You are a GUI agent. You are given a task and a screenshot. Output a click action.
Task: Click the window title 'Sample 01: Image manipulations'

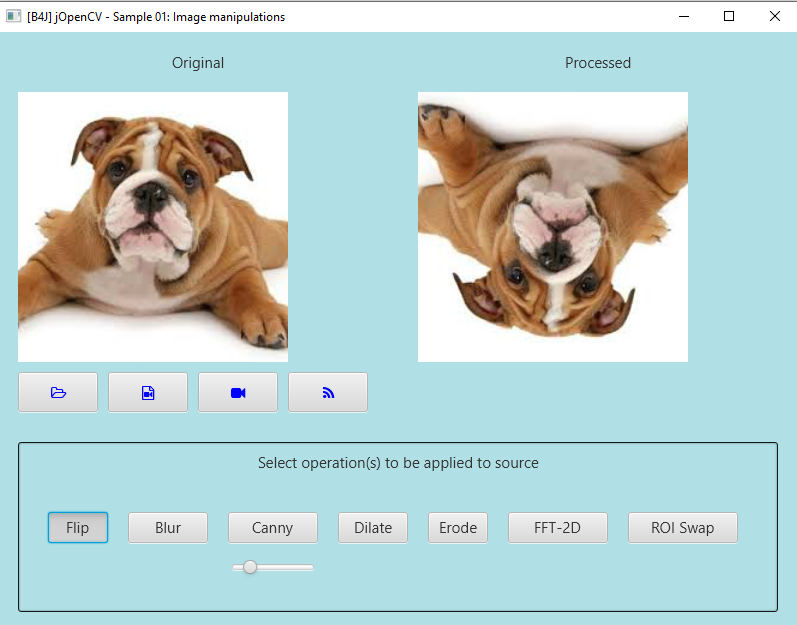[199, 17]
